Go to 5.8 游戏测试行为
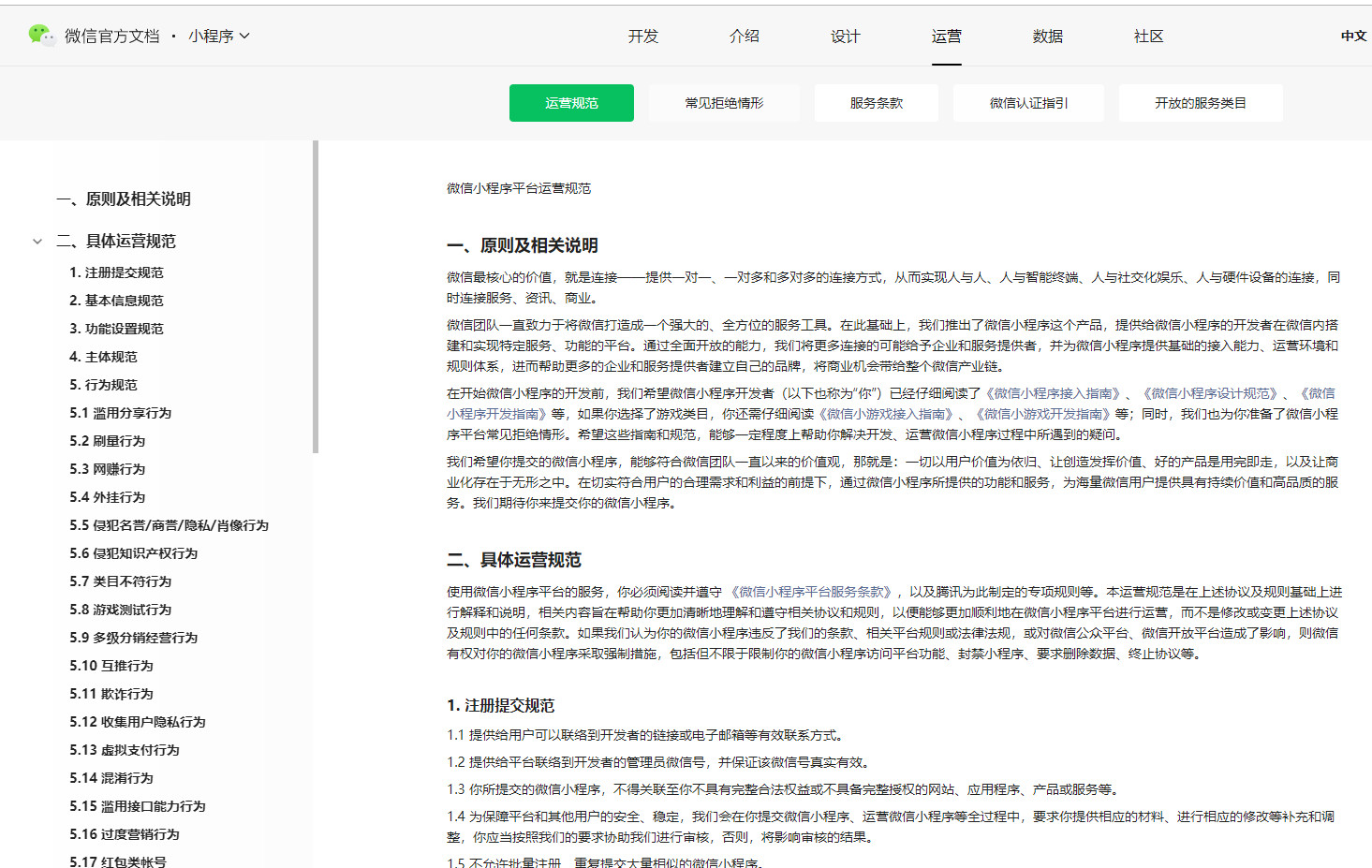The width and height of the screenshot is (1372, 868). [121, 610]
